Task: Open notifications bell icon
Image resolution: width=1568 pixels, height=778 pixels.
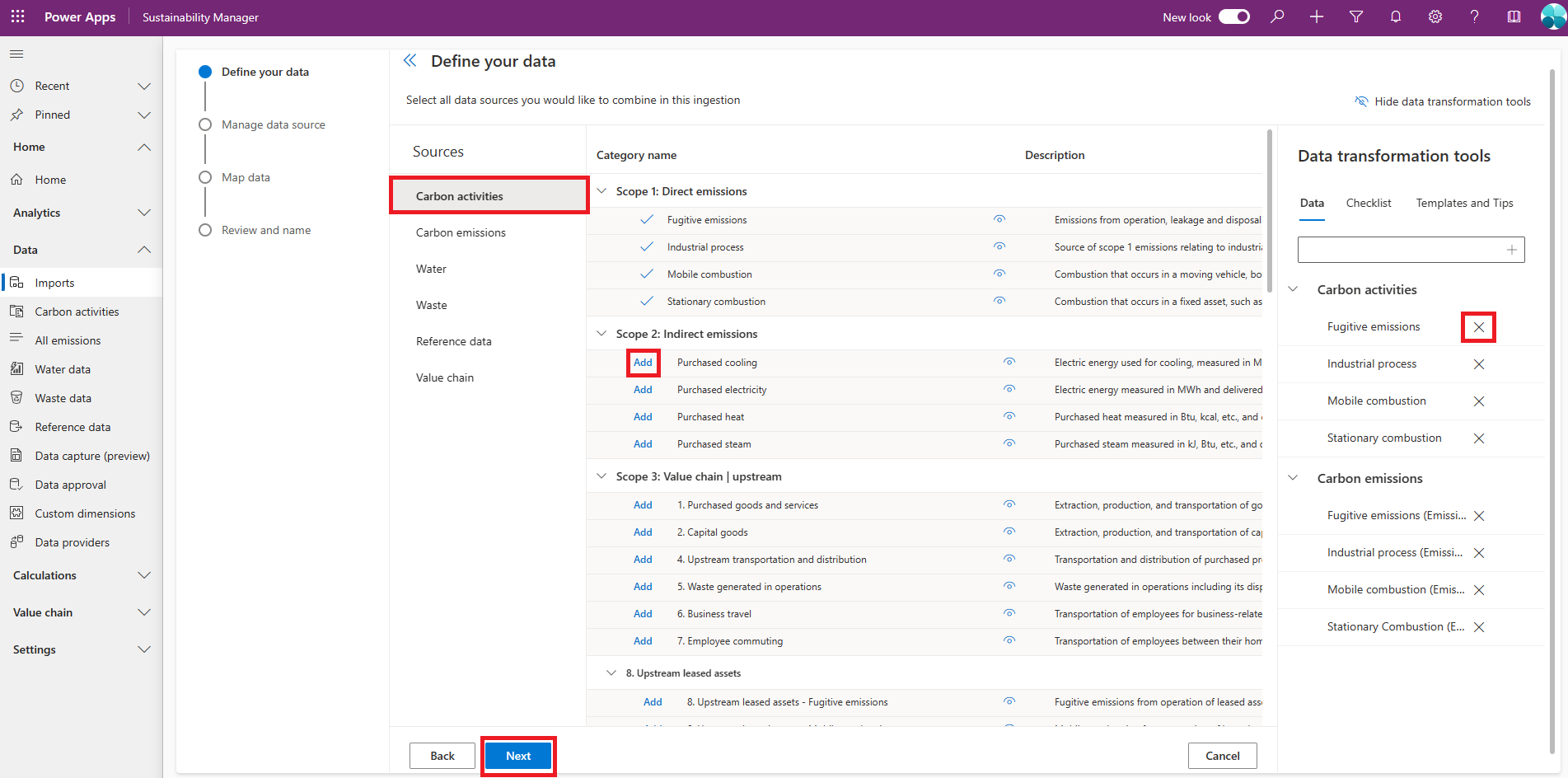Action: pos(1396,16)
